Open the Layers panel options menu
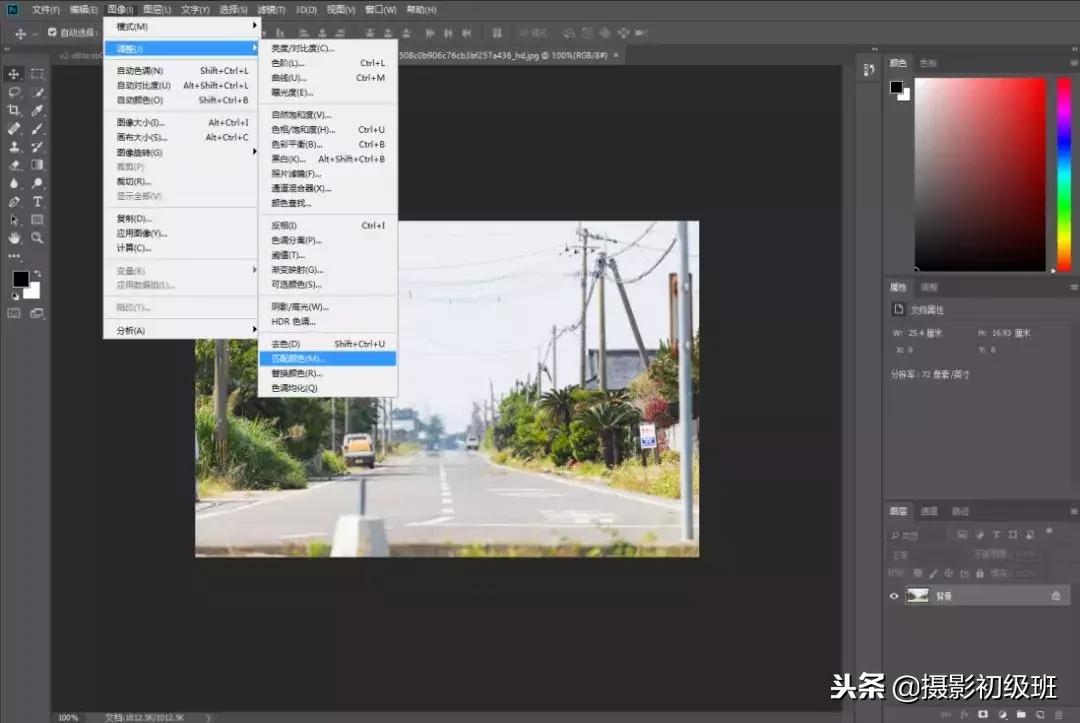Image resolution: width=1080 pixels, height=723 pixels. pos(1073,512)
